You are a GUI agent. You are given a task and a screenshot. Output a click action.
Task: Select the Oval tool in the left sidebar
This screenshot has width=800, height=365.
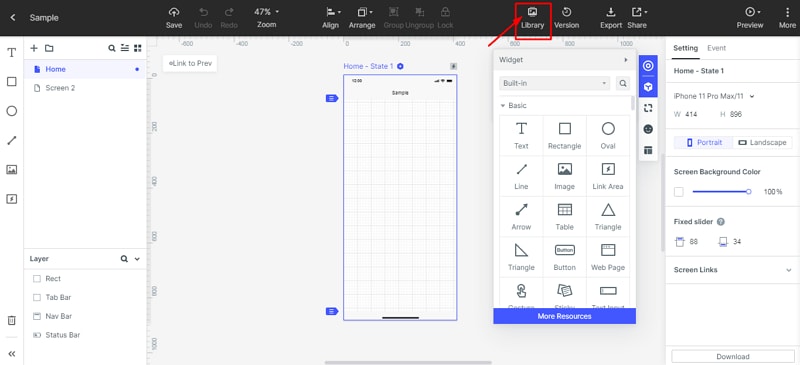coord(11,111)
